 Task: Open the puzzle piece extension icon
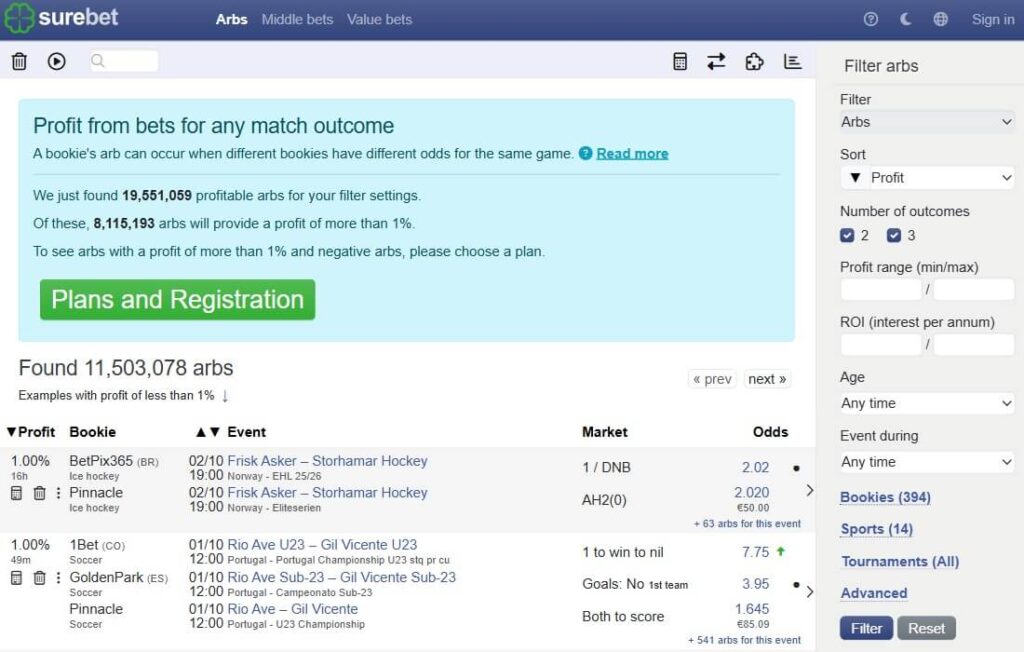[x=754, y=62]
